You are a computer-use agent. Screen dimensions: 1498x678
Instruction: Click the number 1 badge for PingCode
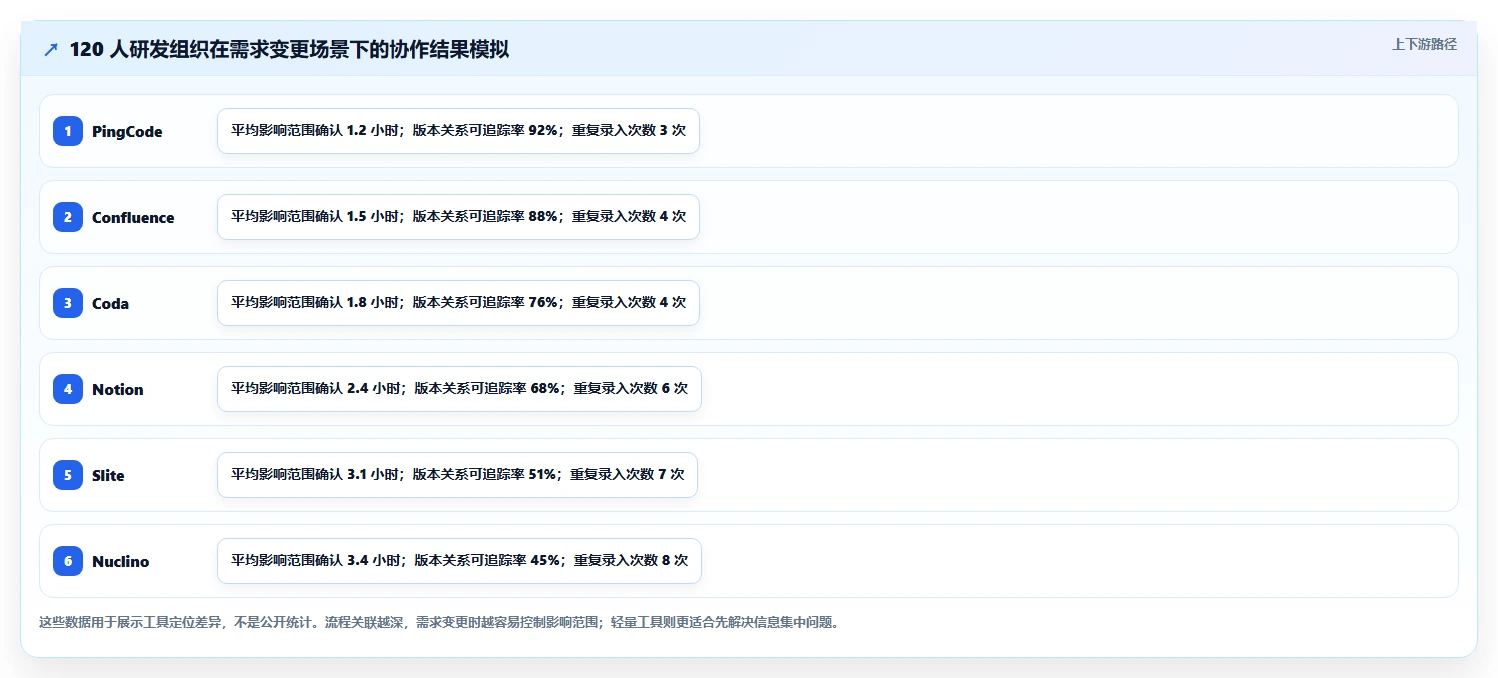tap(68, 131)
